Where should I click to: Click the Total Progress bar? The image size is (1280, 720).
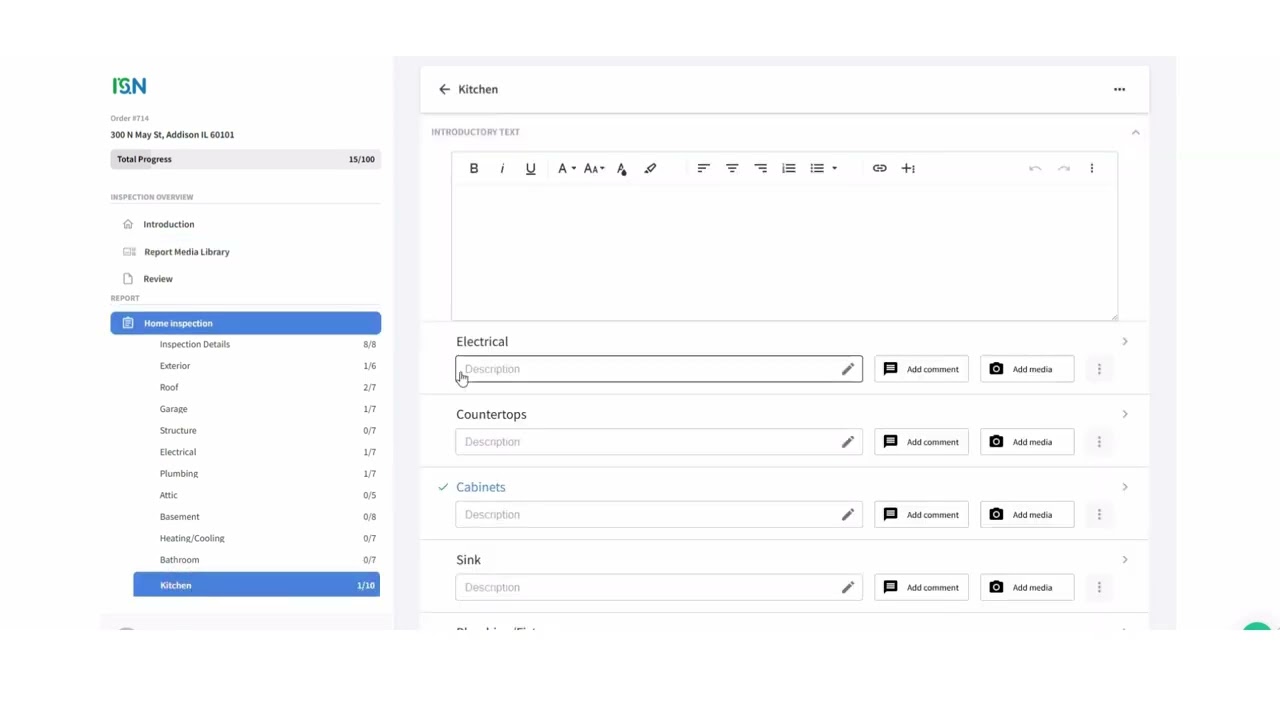click(x=245, y=159)
